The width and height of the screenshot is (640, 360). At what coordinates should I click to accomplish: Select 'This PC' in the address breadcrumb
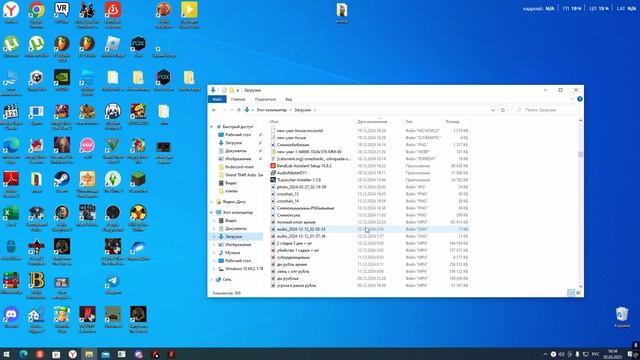(271, 110)
